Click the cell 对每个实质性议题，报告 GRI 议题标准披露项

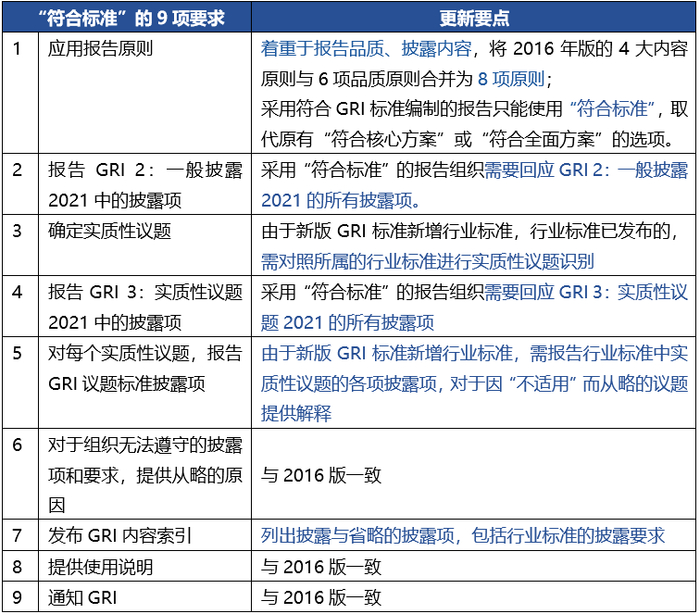point(145,382)
